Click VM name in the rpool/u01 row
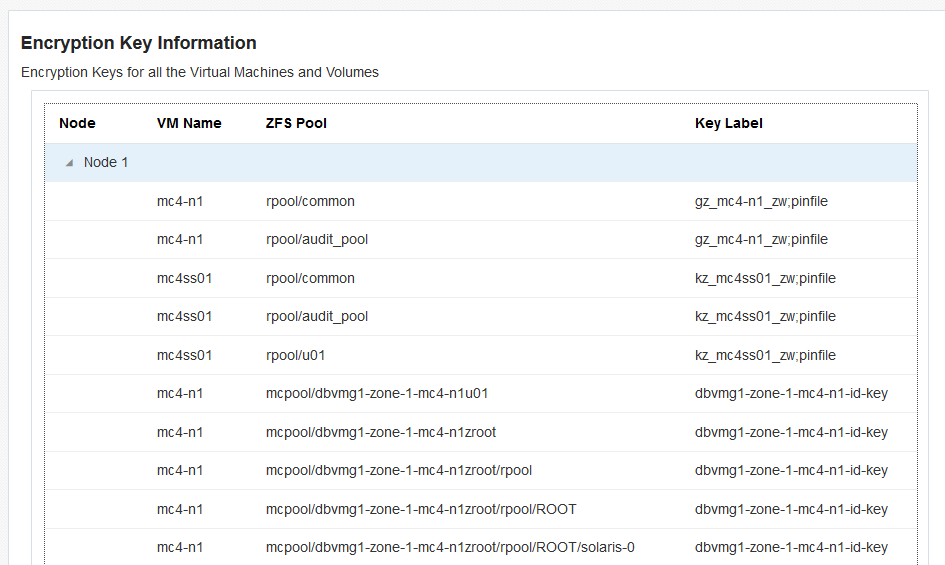This screenshot has width=945, height=565. click(185, 355)
